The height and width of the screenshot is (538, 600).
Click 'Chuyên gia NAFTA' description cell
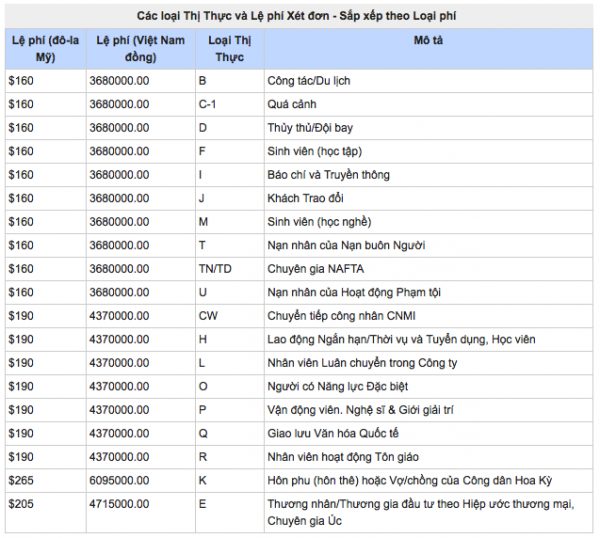click(429, 269)
